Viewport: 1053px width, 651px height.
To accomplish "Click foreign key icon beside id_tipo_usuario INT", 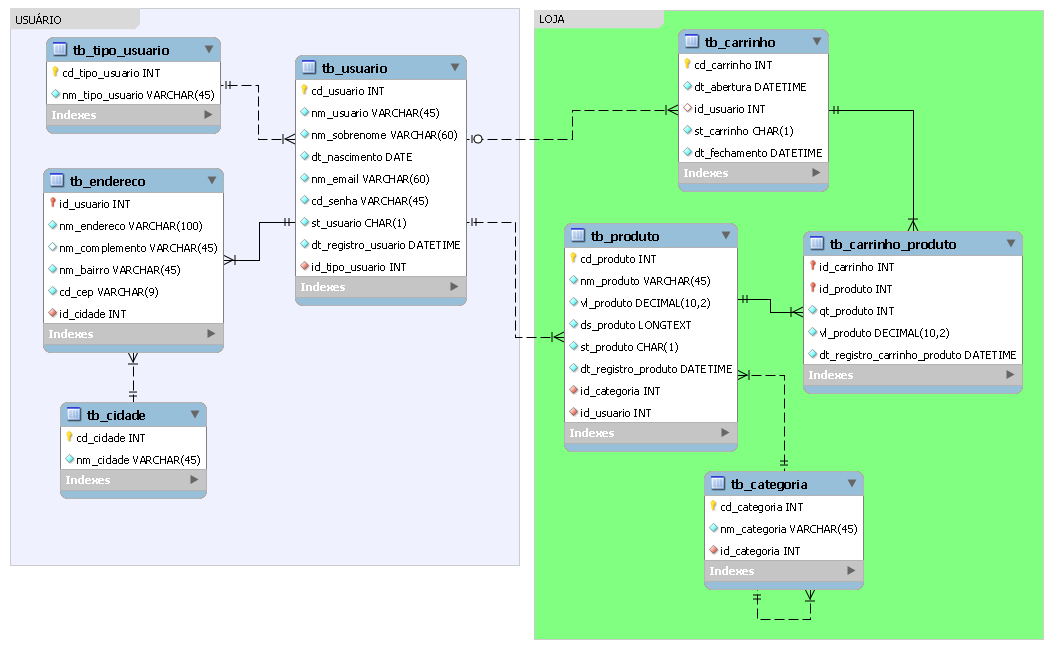I will (305, 267).
